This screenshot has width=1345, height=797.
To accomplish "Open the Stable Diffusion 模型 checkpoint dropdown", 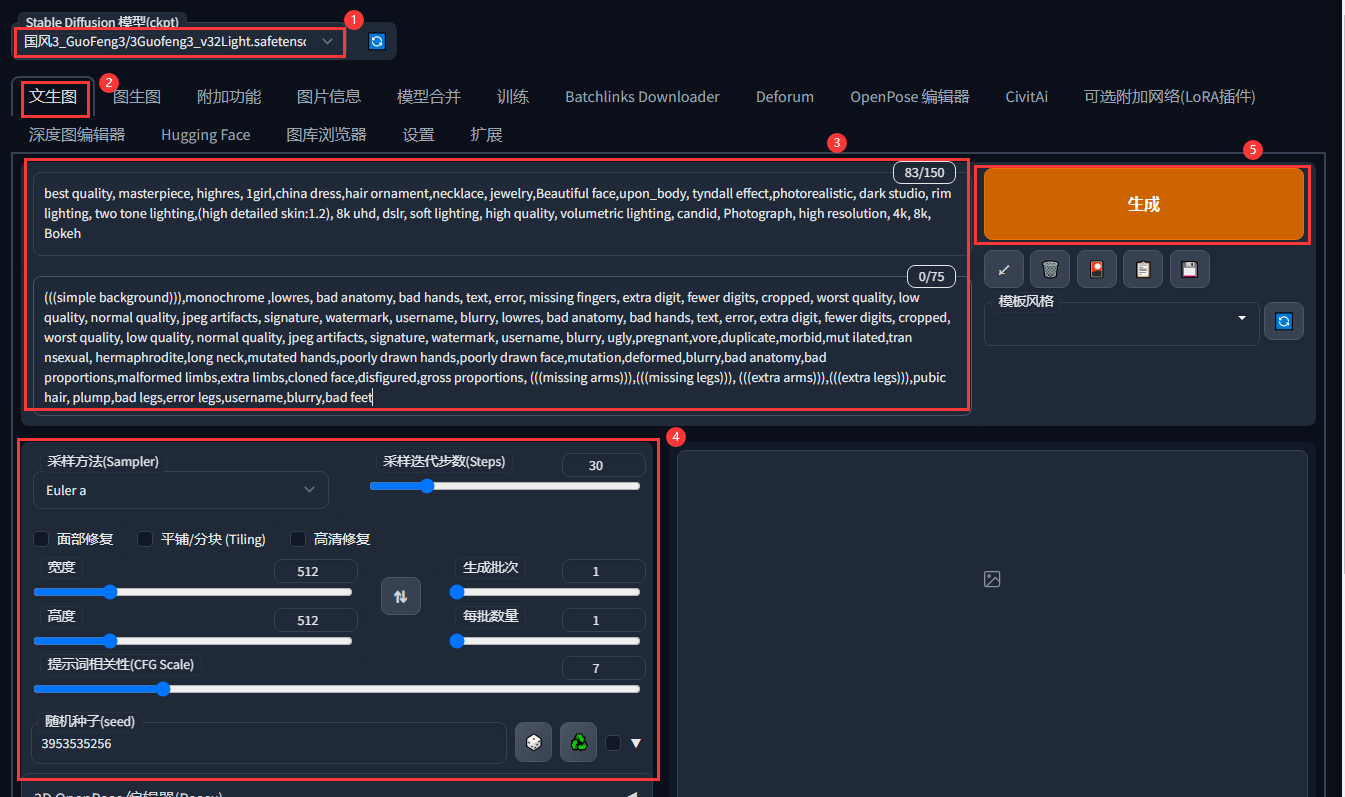I will (180, 42).
